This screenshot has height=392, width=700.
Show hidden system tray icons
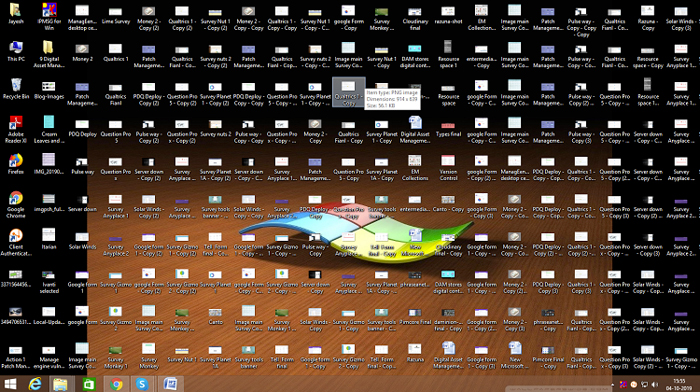point(612,384)
